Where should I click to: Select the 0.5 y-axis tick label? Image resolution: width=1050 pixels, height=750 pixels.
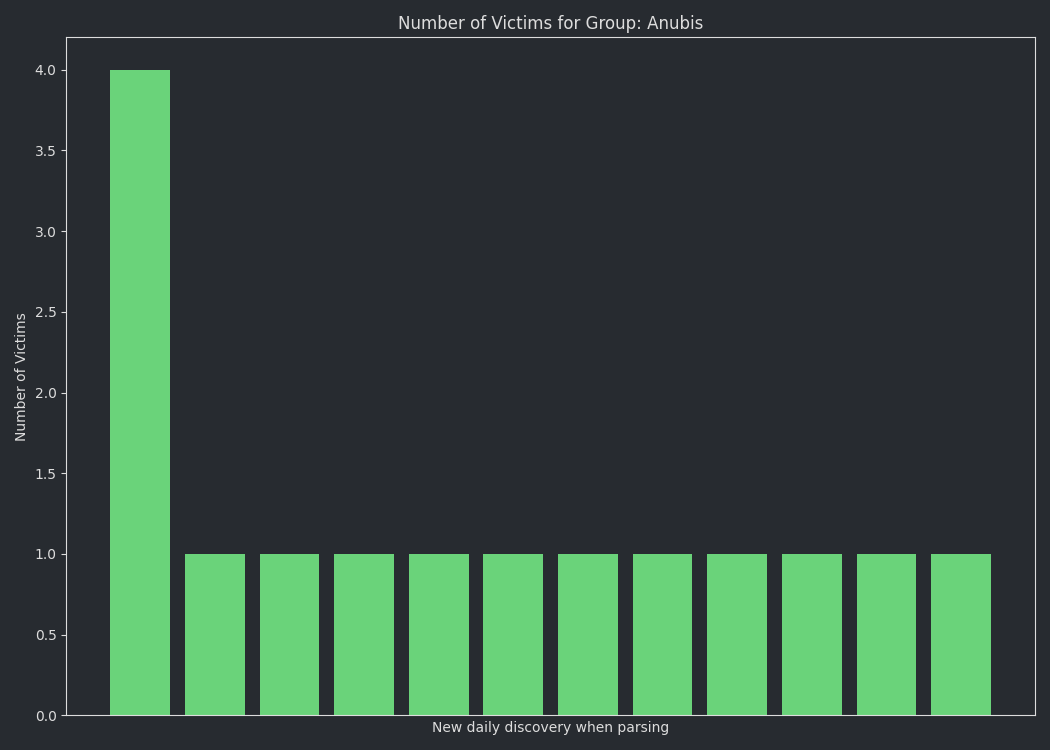tap(46, 635)
